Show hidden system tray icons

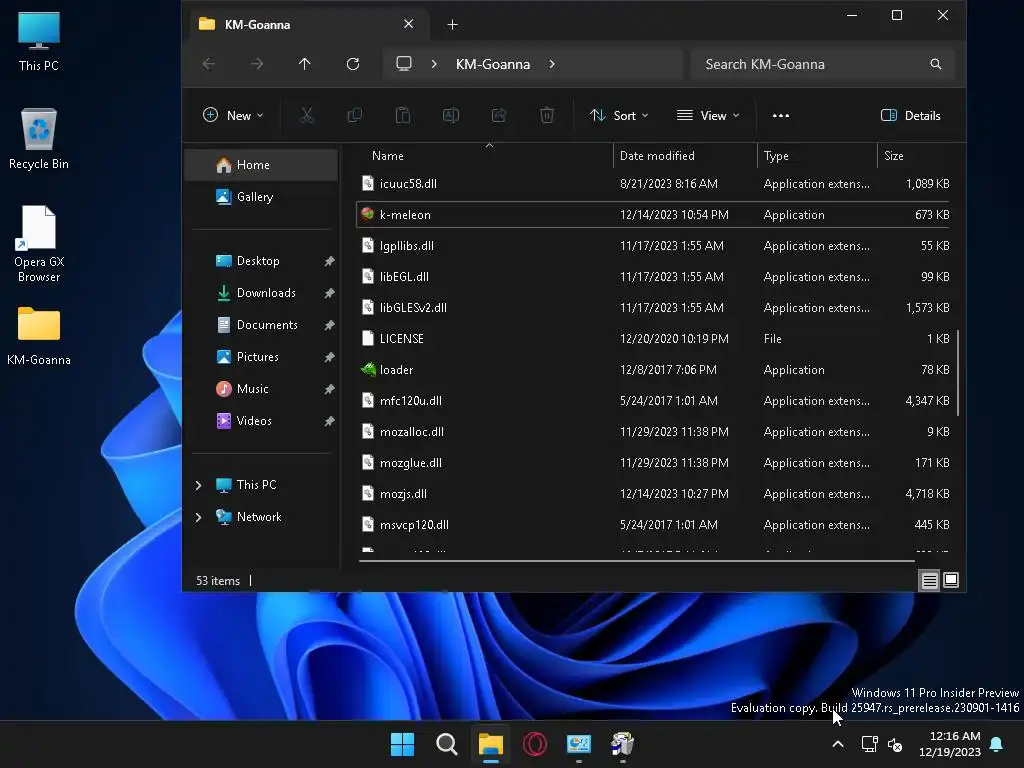838,744
